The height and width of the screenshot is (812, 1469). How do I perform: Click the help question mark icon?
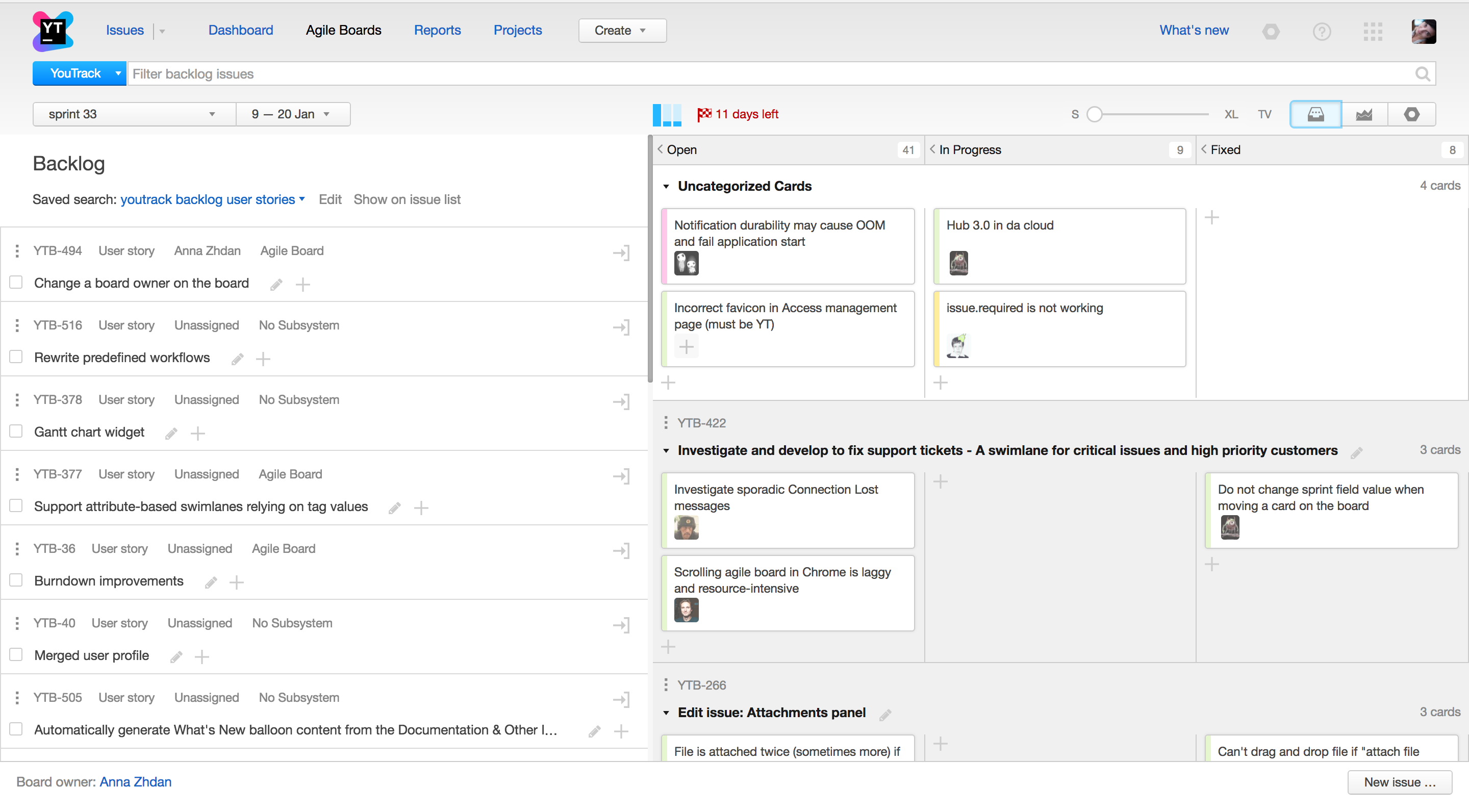(x=1321, y=31)
